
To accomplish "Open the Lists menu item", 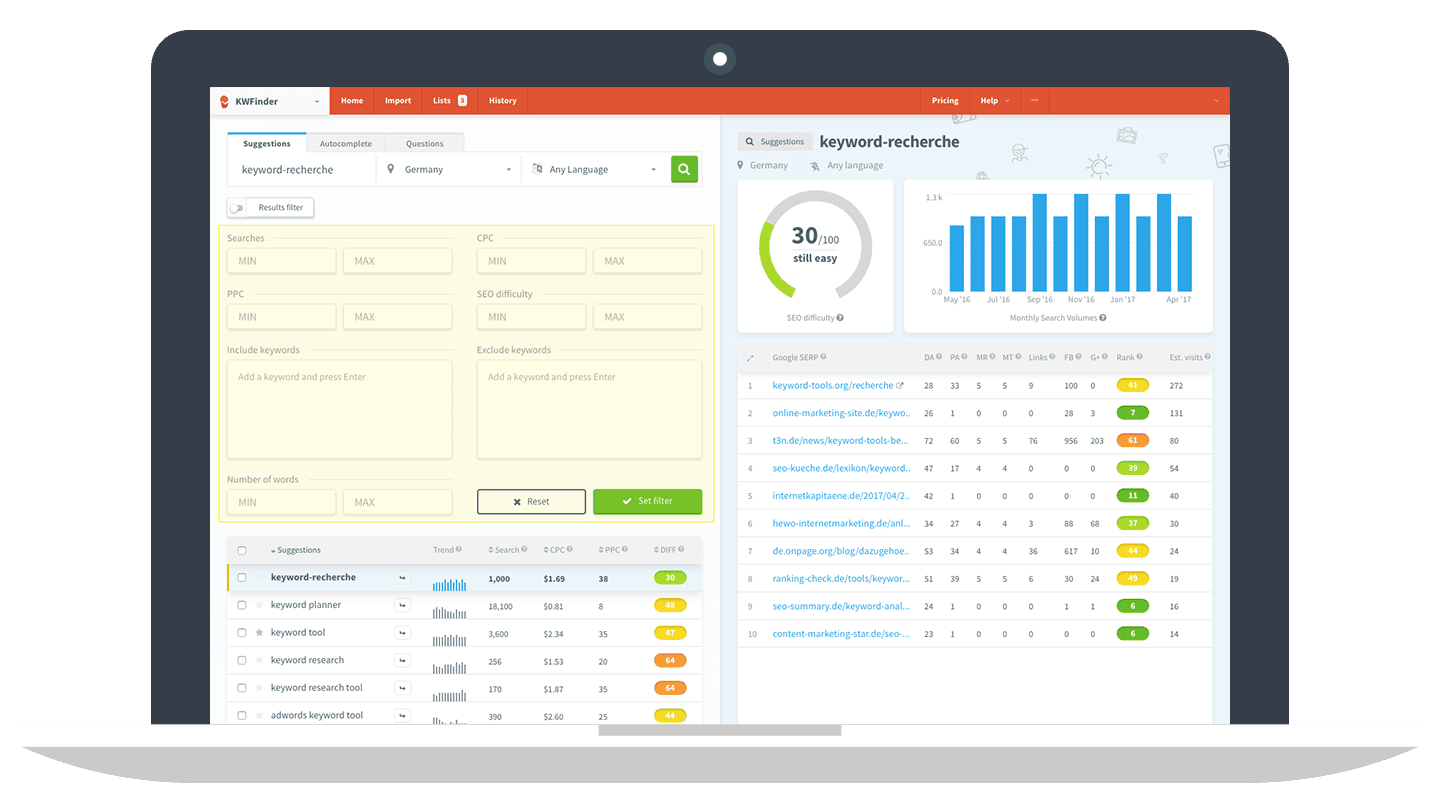I will pyautogui.click(x=449, y=101).
